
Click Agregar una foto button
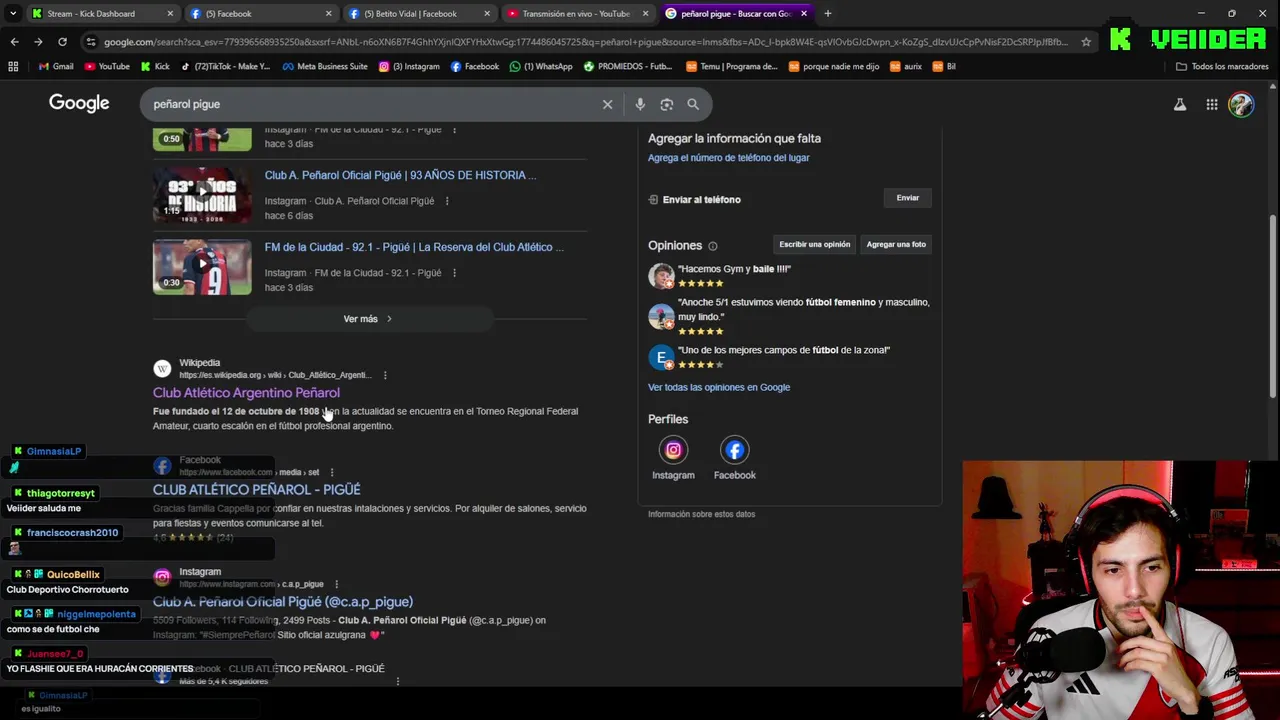(x=896, y=244)
